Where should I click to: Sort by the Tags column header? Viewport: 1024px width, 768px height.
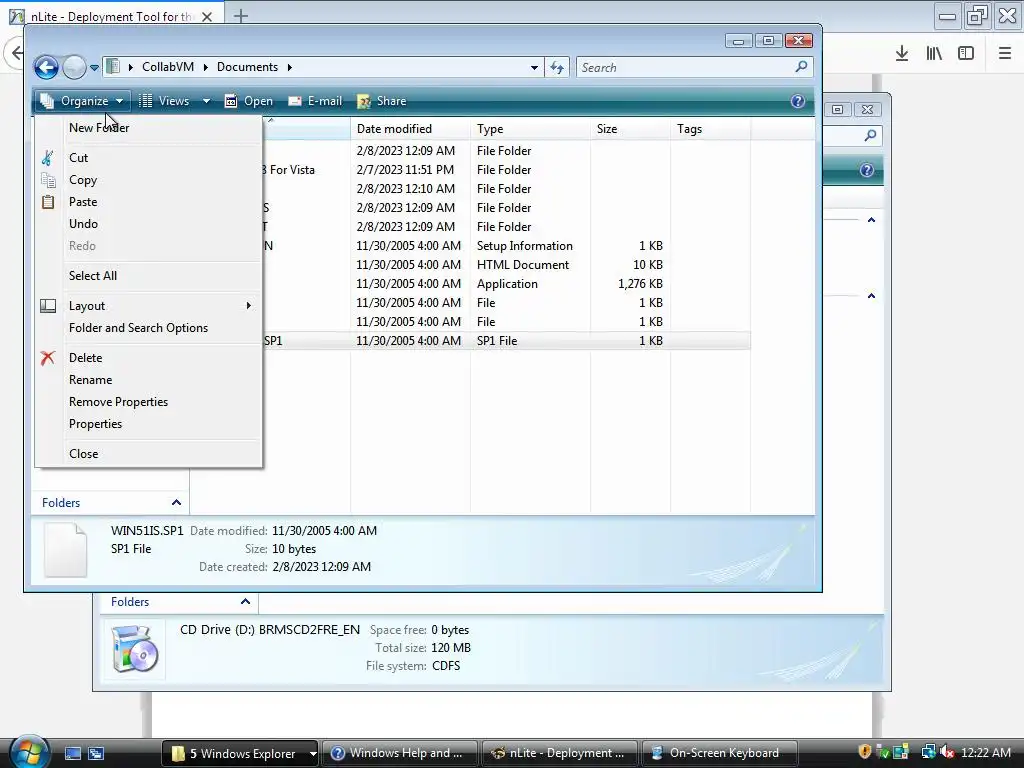(711, 129)
